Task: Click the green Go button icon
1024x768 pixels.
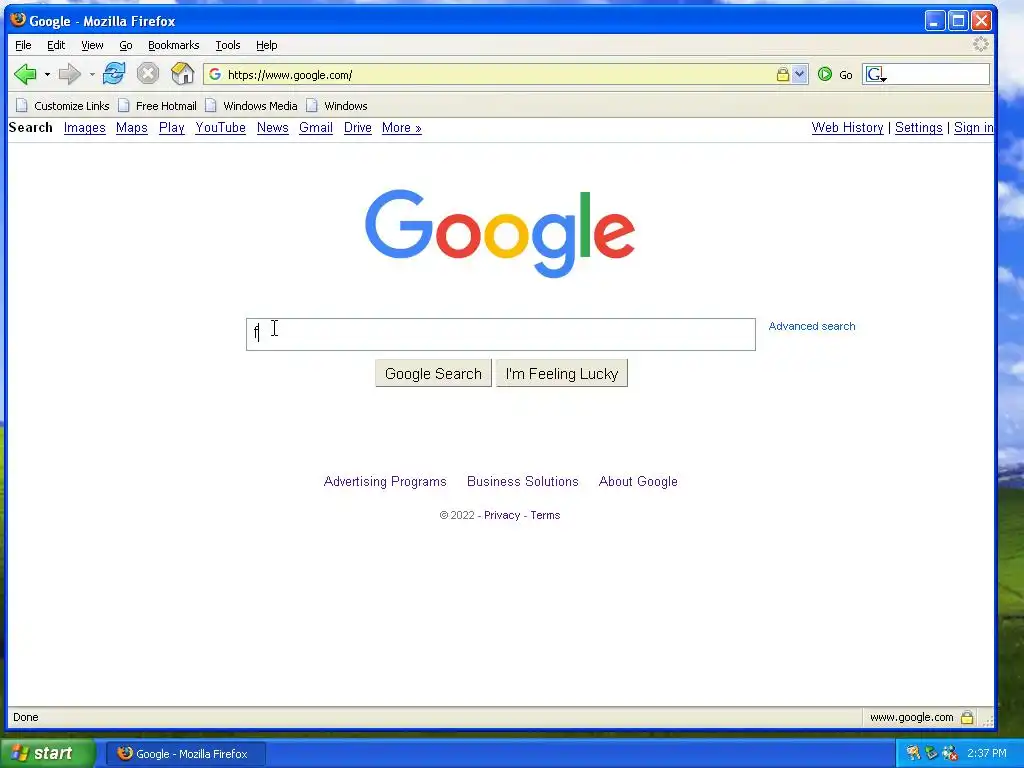Action: point(825,74)
